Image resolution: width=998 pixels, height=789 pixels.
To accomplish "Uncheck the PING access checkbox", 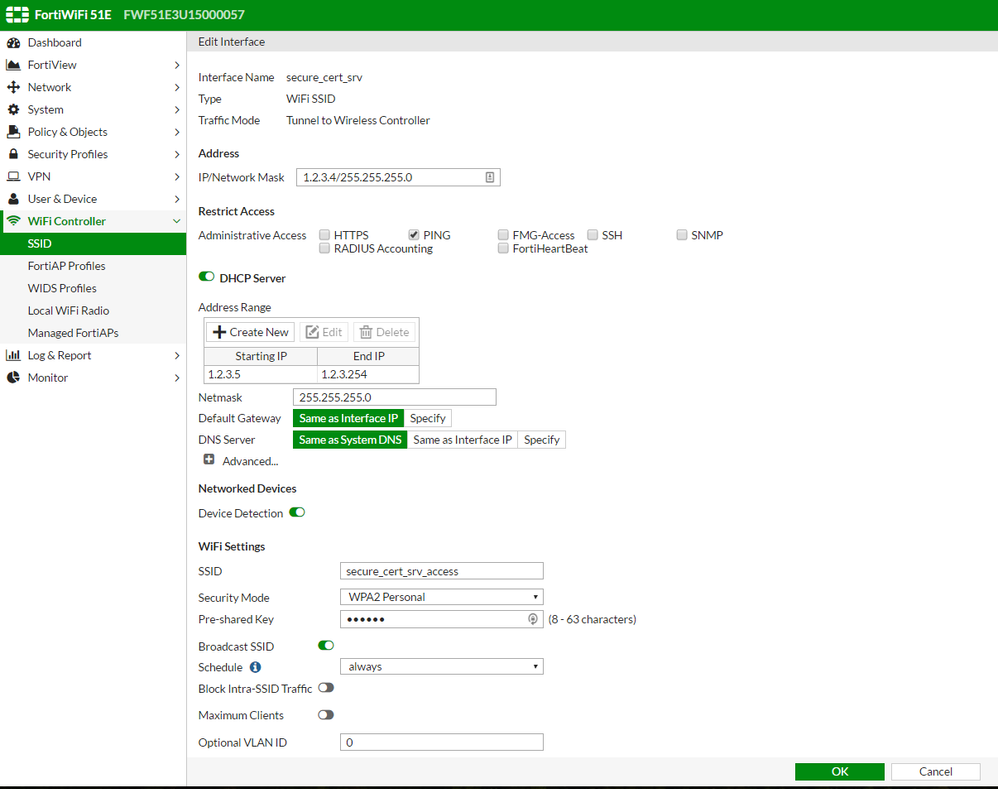I will click(x=413, y=235).
